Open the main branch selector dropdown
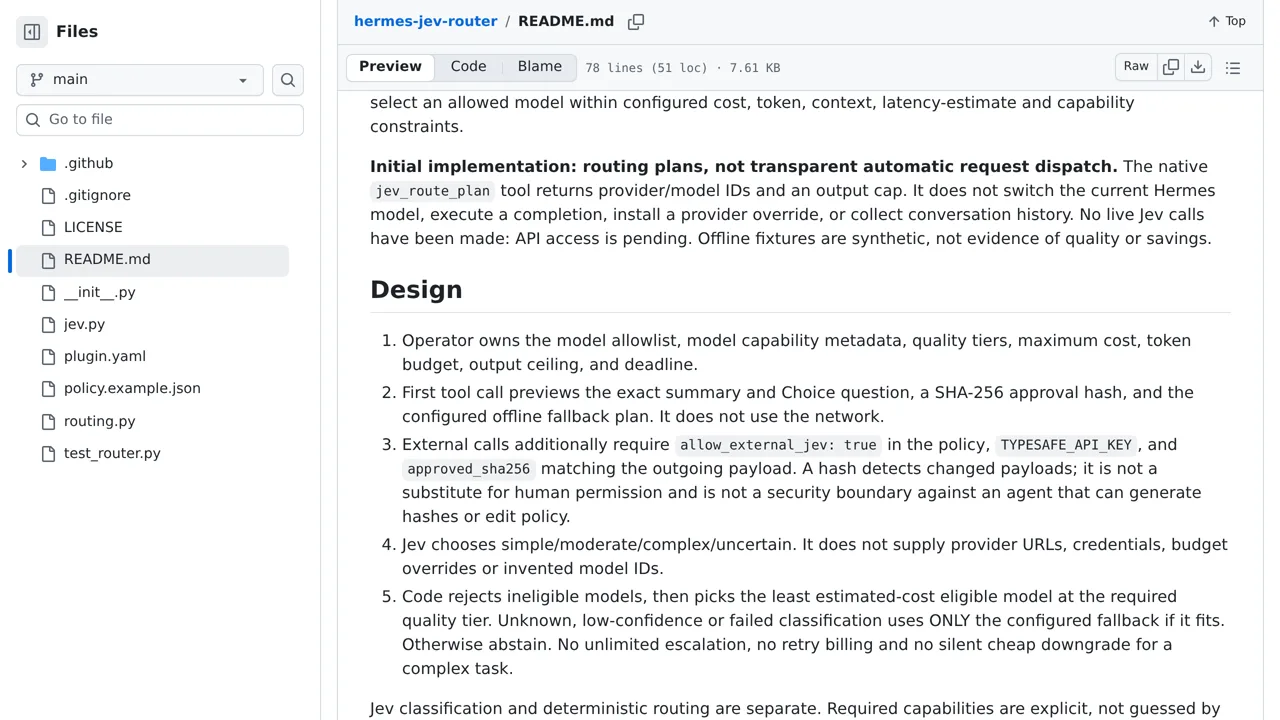 (x=140, y=80)
